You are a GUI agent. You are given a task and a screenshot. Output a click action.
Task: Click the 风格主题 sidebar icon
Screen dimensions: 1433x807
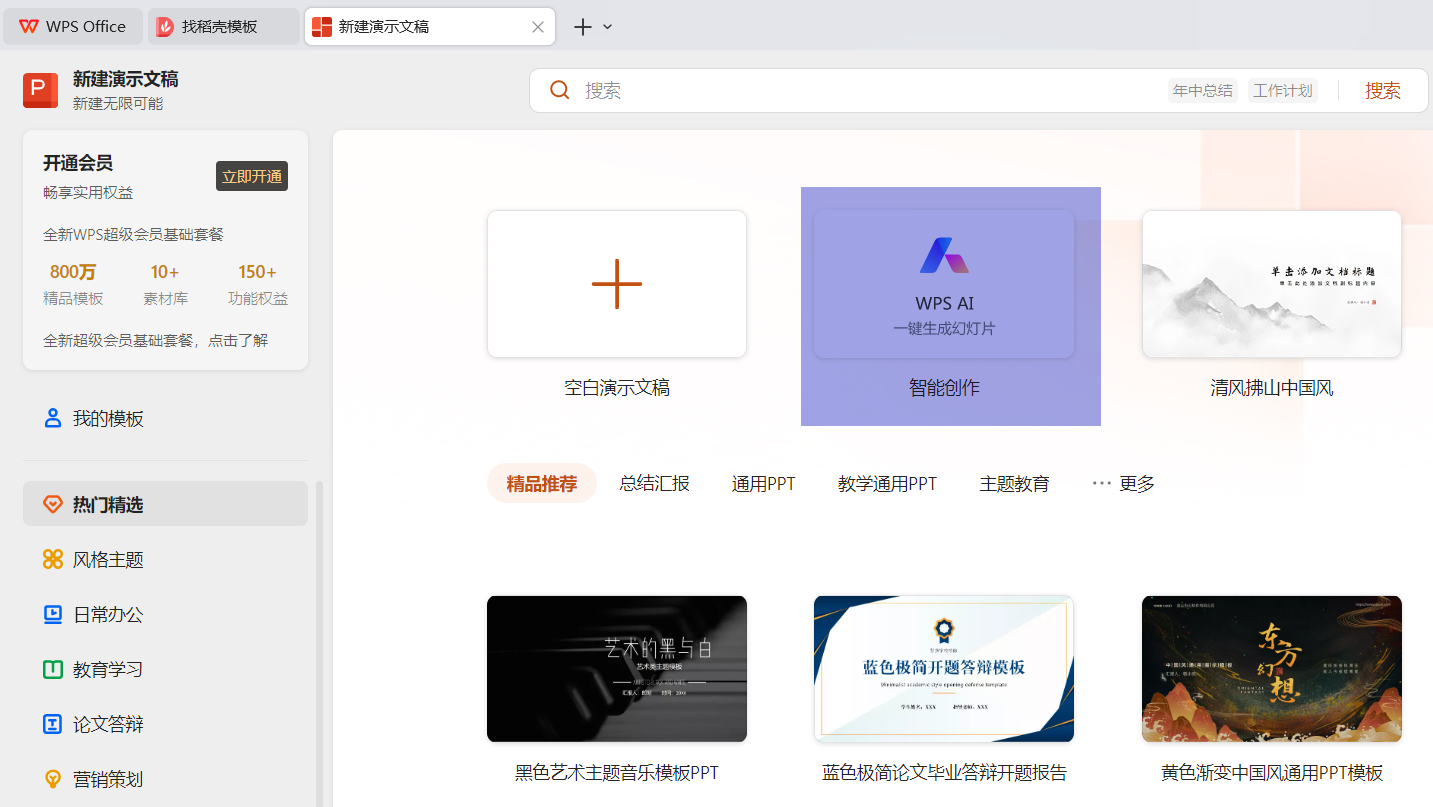(52, 559)
